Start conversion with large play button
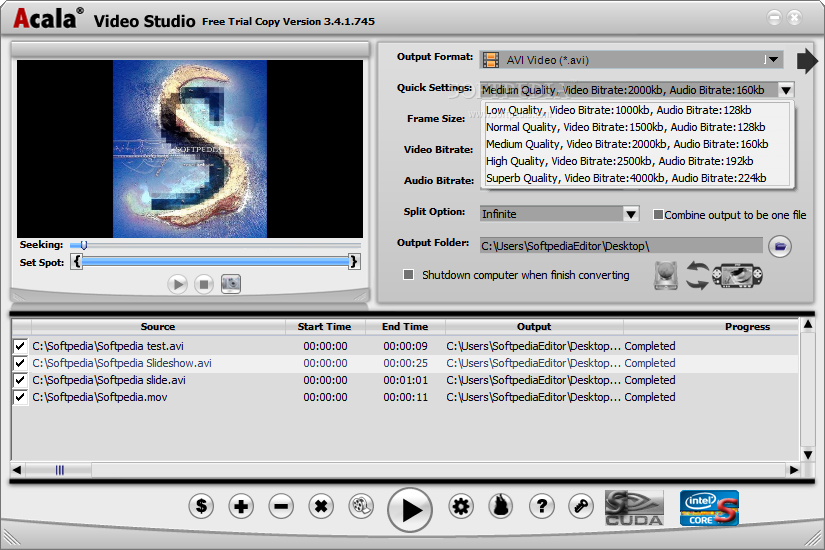 tap(410, 509)
